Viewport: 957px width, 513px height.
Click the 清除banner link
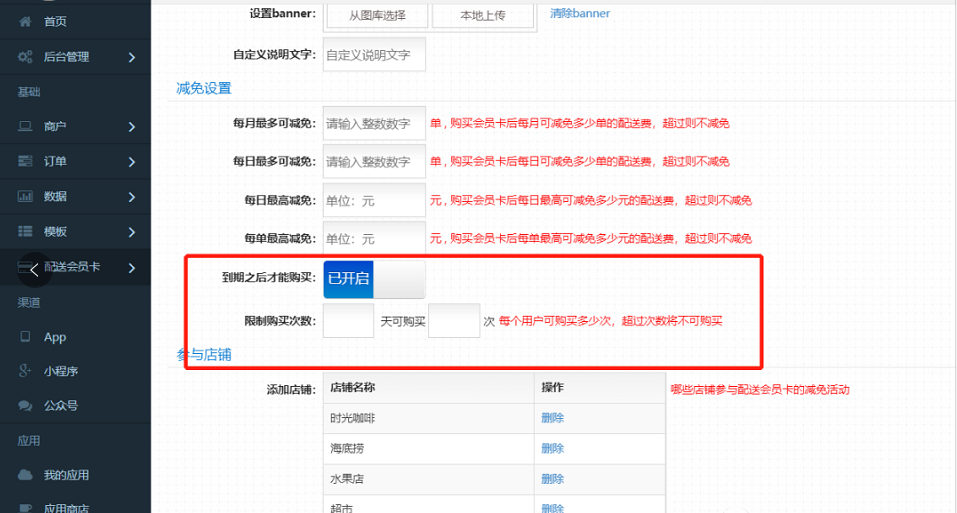point(580,14)
